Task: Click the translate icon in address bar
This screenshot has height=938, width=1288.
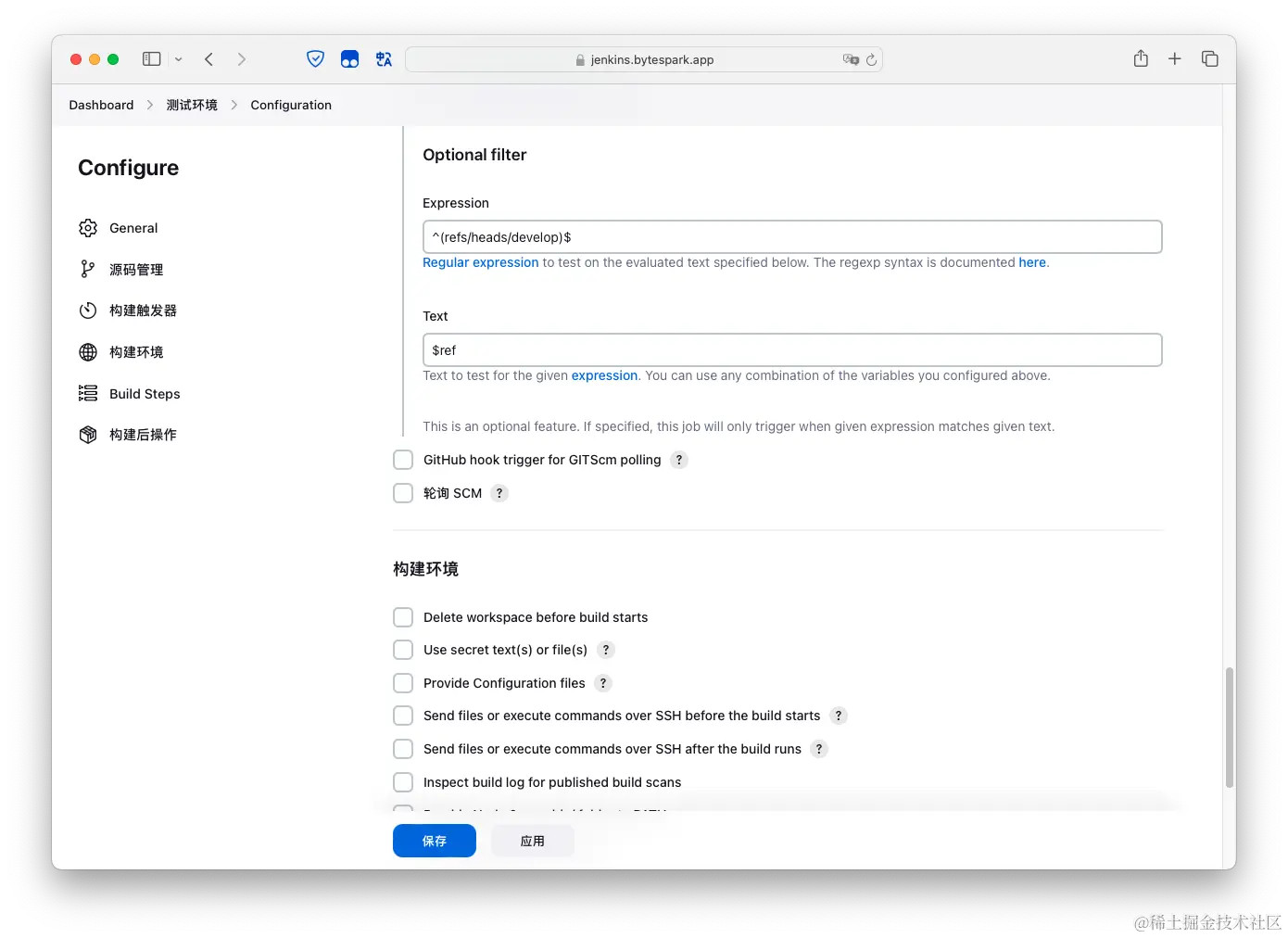Action: (851, 59)
